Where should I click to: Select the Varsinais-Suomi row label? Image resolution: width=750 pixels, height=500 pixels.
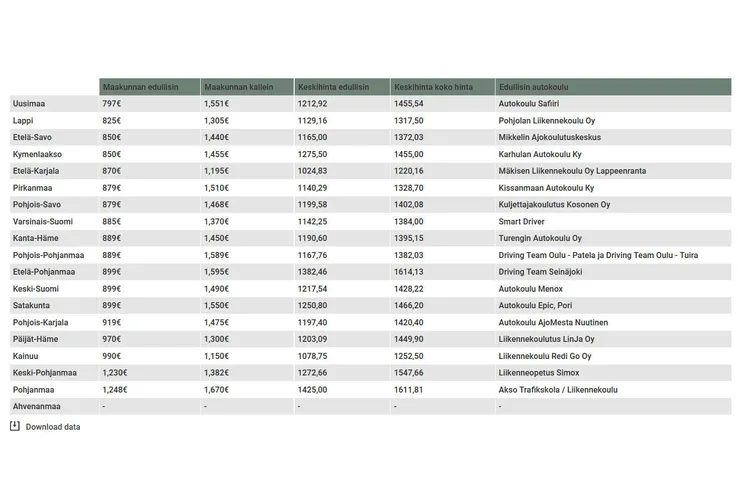[x=42, y=221]
